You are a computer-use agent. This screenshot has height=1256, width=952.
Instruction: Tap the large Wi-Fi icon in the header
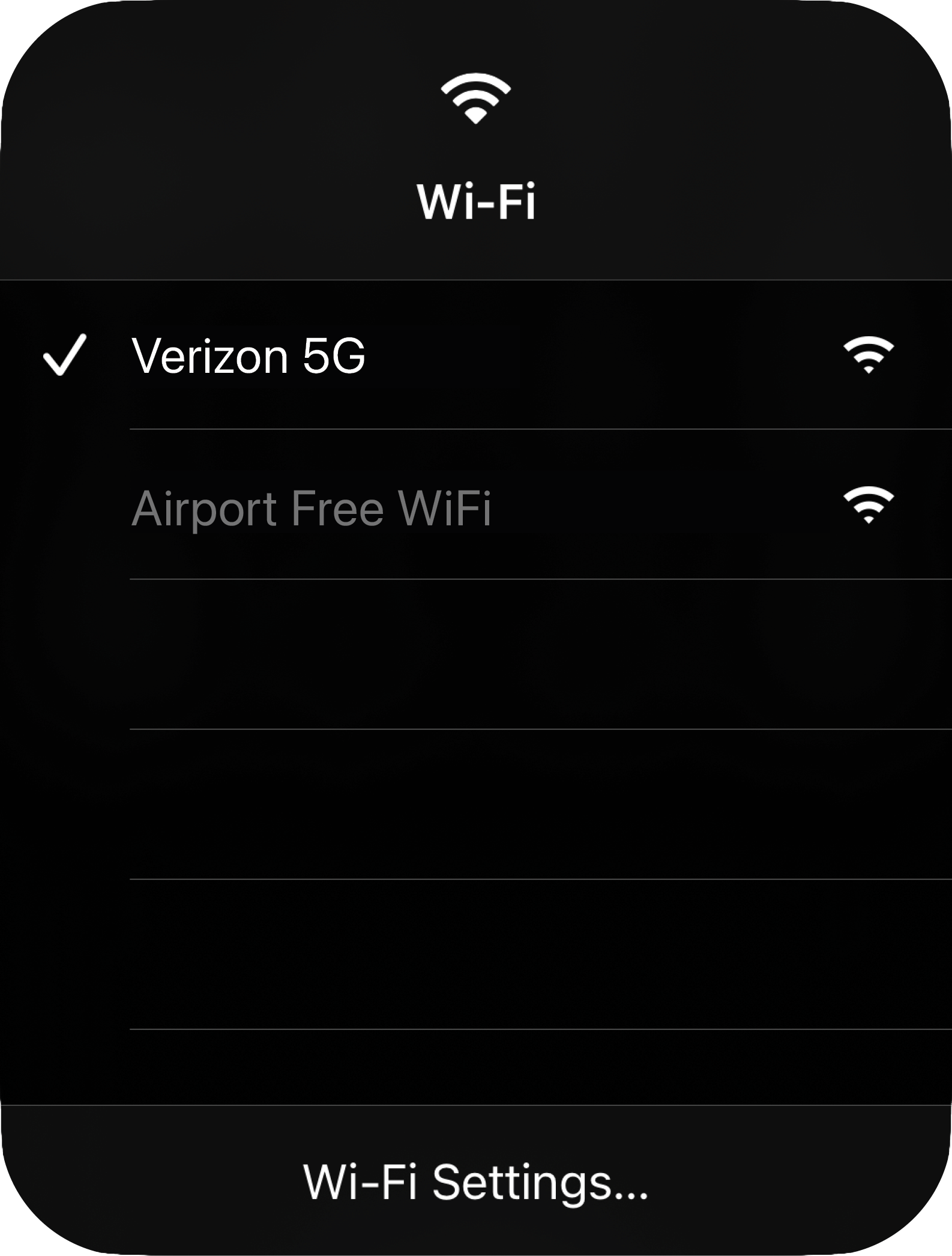pos(475,98)
